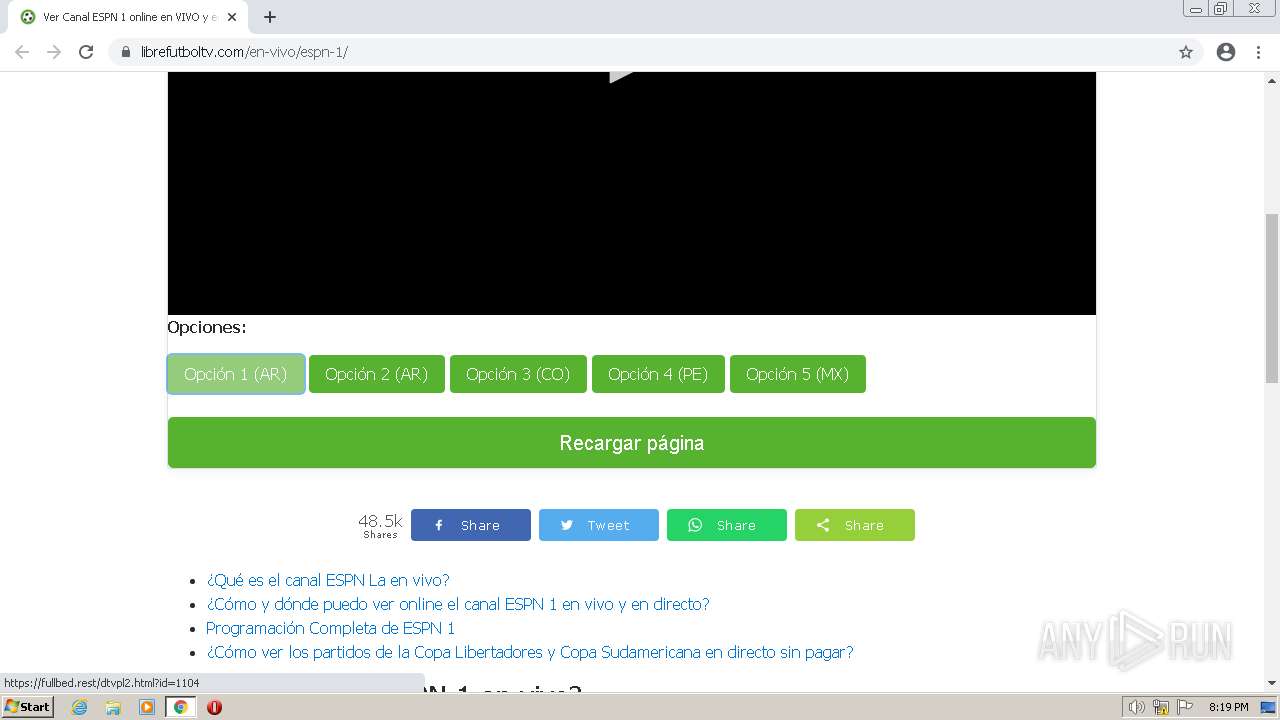1280x720 pixels.
Task: Close the Ver Canal ESPN 1 tab
Action: coord(232,17)
